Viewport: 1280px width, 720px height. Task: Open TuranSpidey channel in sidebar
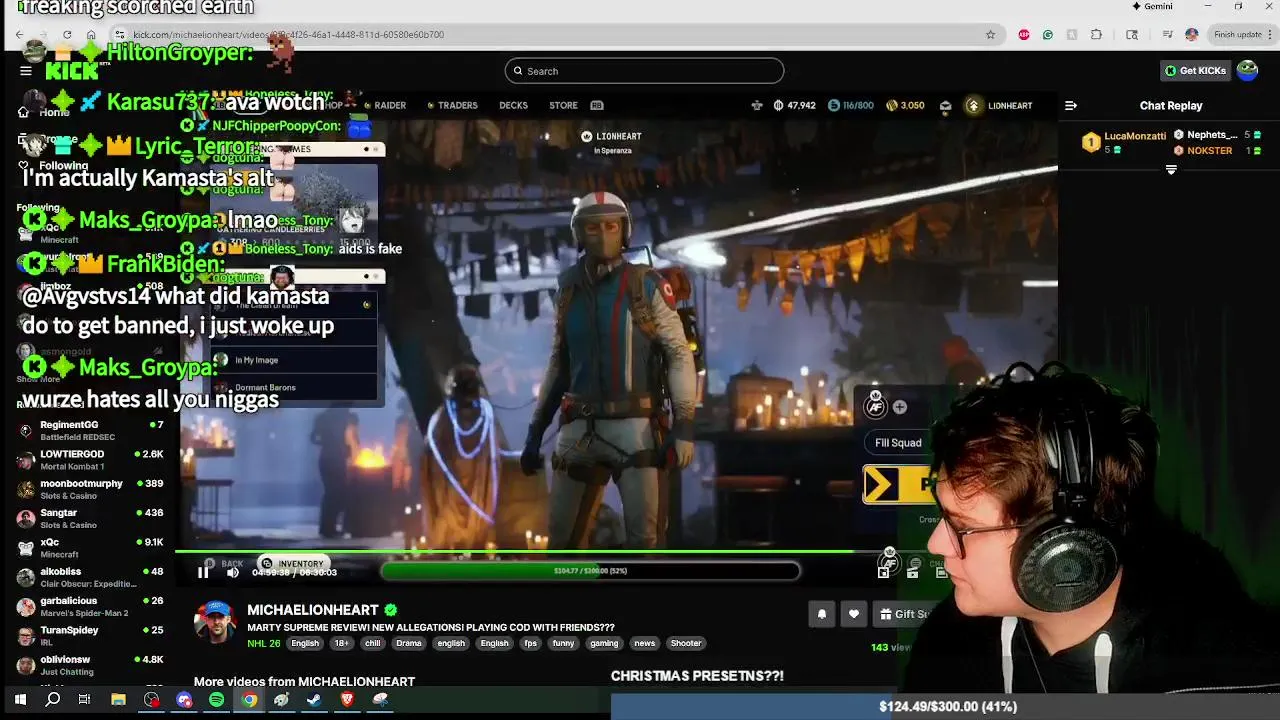coord(90,636)
